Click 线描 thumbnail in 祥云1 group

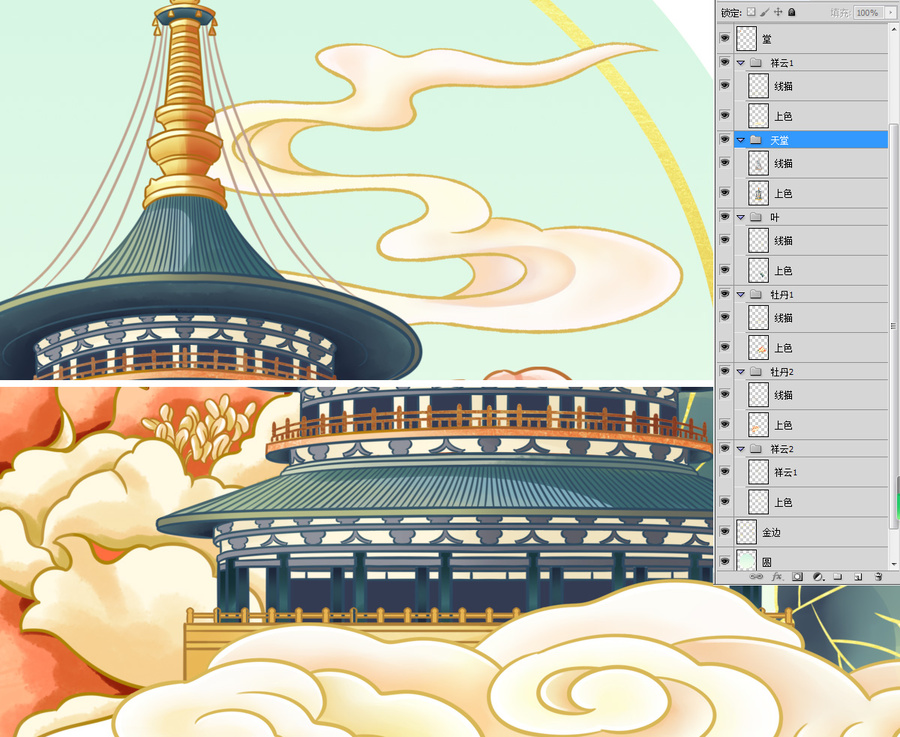pos(758,86)
